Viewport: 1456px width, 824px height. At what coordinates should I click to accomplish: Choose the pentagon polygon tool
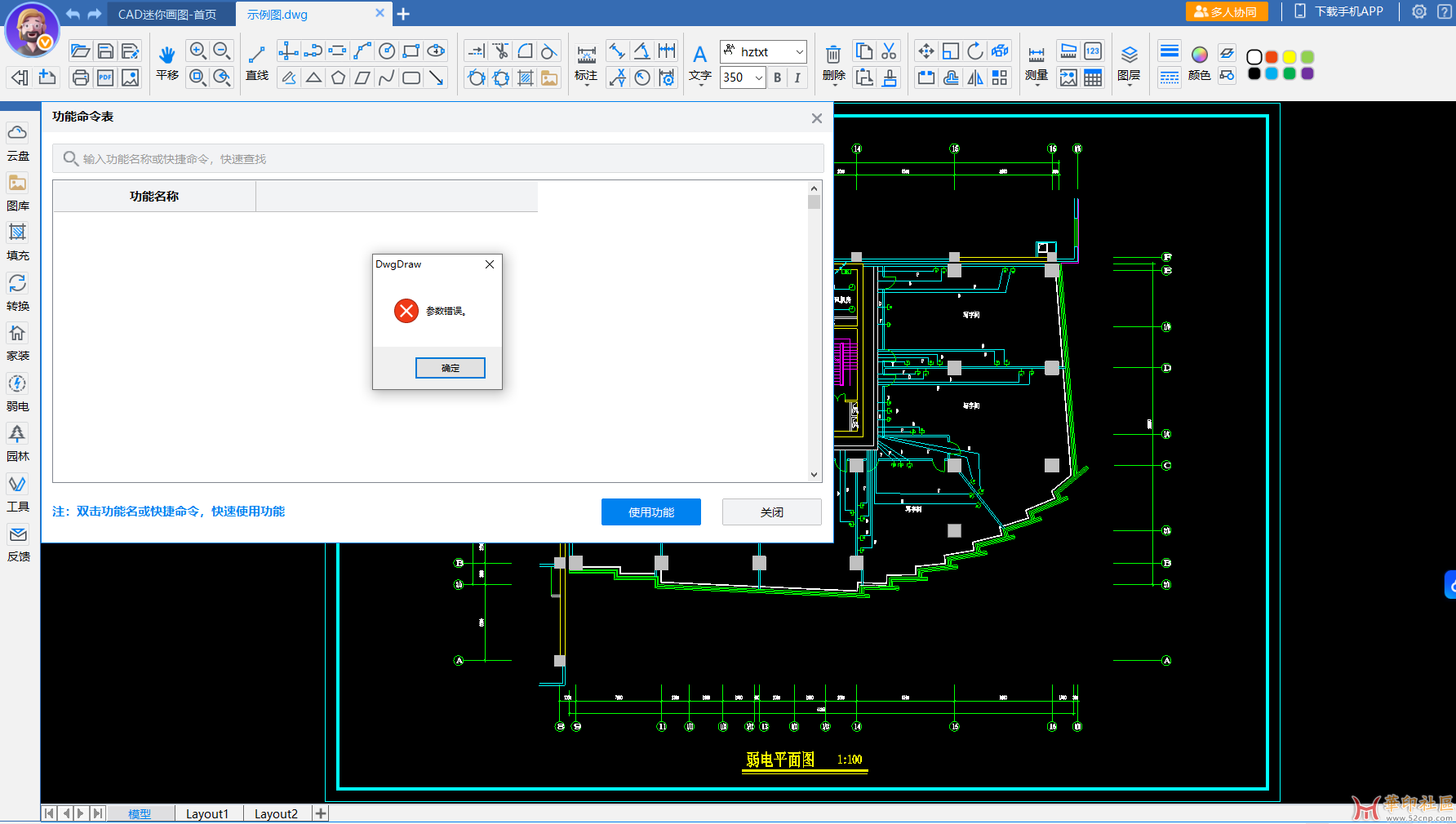[x=338, y=78]
